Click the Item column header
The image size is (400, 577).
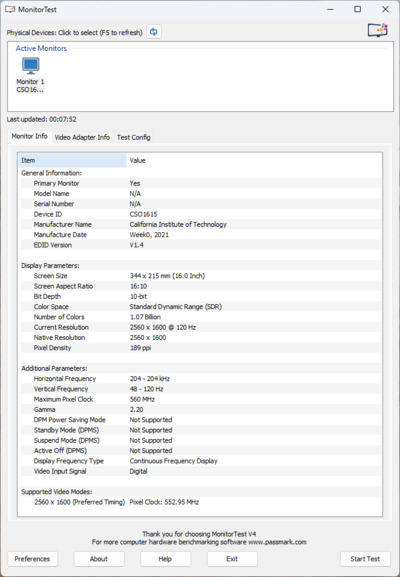click(x=72, y=160)
